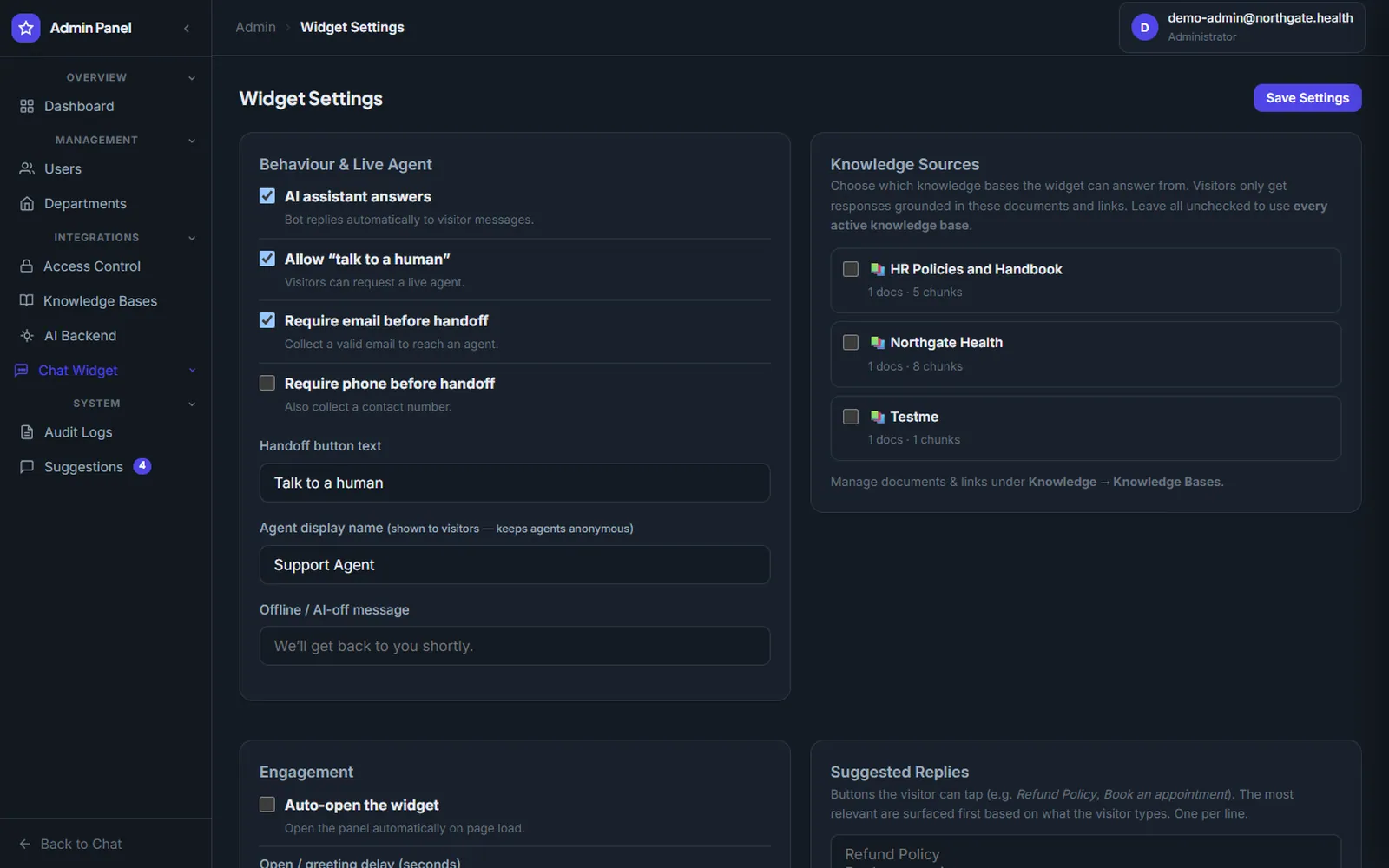
Task: Enable Auto-open the widget checkbox
Action: pyautogui.click(x=267, y=805)
